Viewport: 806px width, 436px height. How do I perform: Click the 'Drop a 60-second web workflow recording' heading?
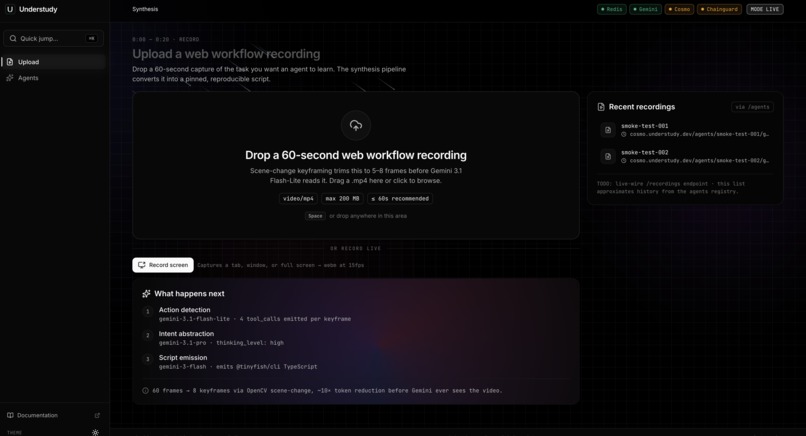(356, 155)
